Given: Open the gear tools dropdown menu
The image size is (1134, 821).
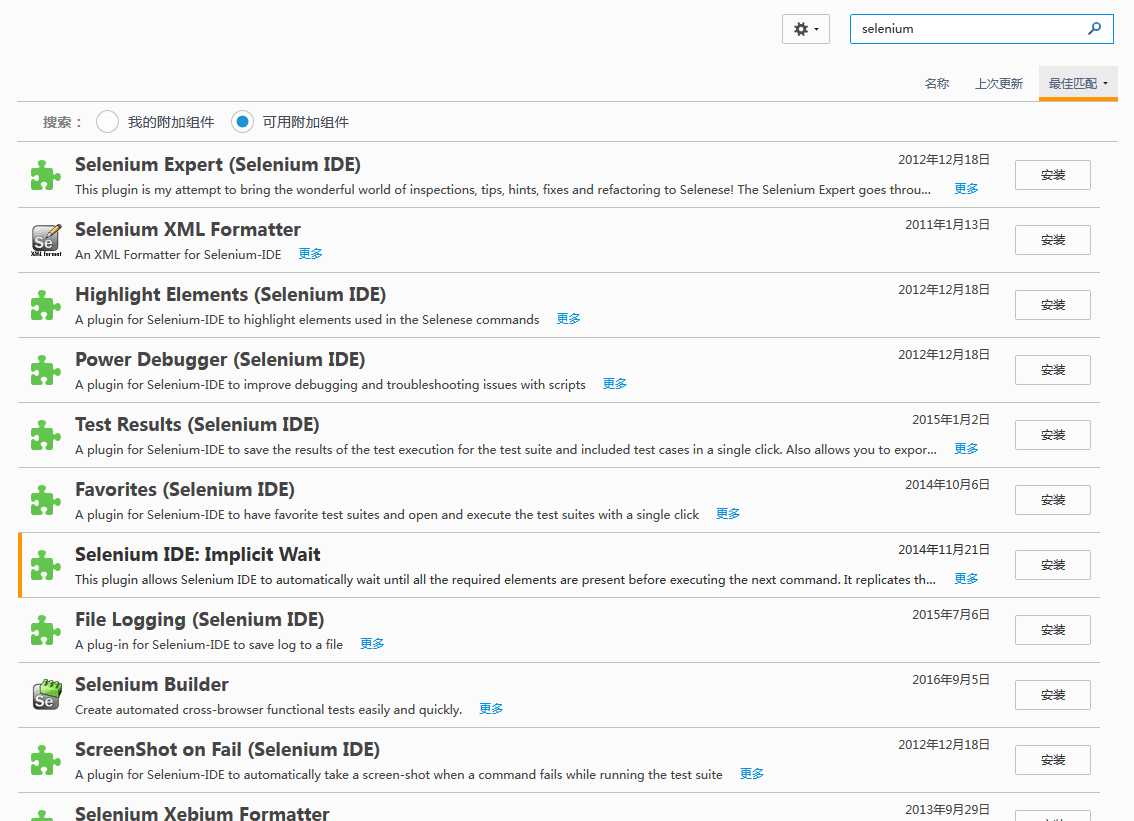Looking at the screenshot, I should coord(806,29).
